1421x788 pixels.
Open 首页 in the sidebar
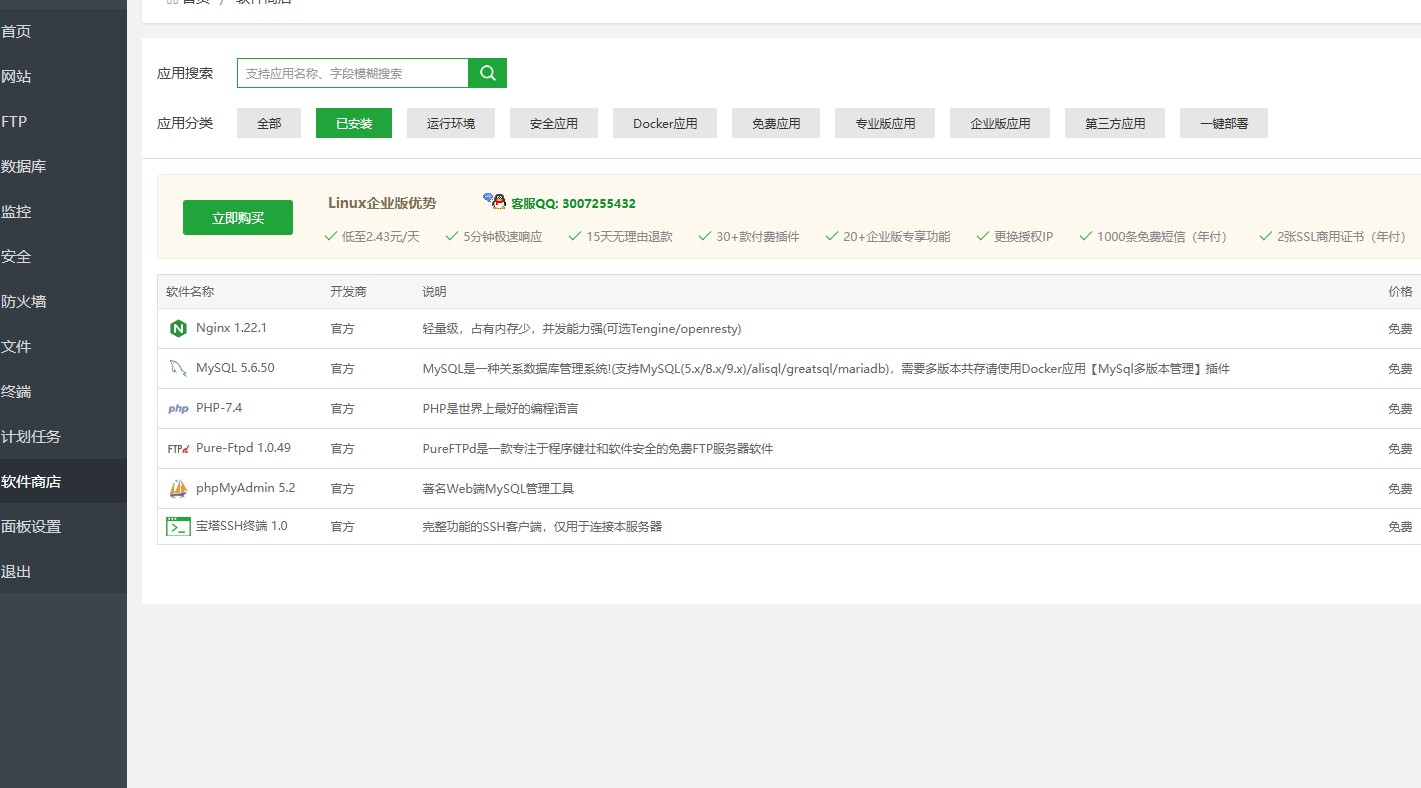(x=63, y=31)
